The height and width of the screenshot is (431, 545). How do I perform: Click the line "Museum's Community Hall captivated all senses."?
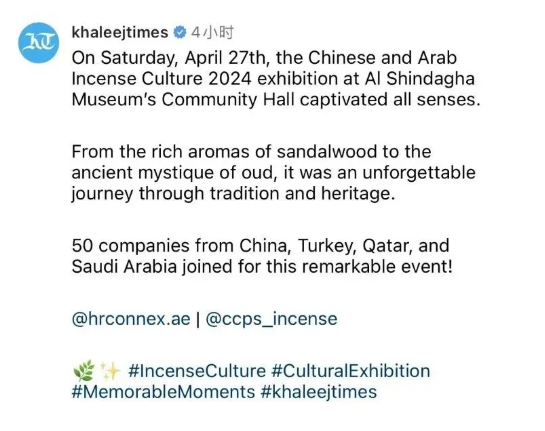[276, 100]
